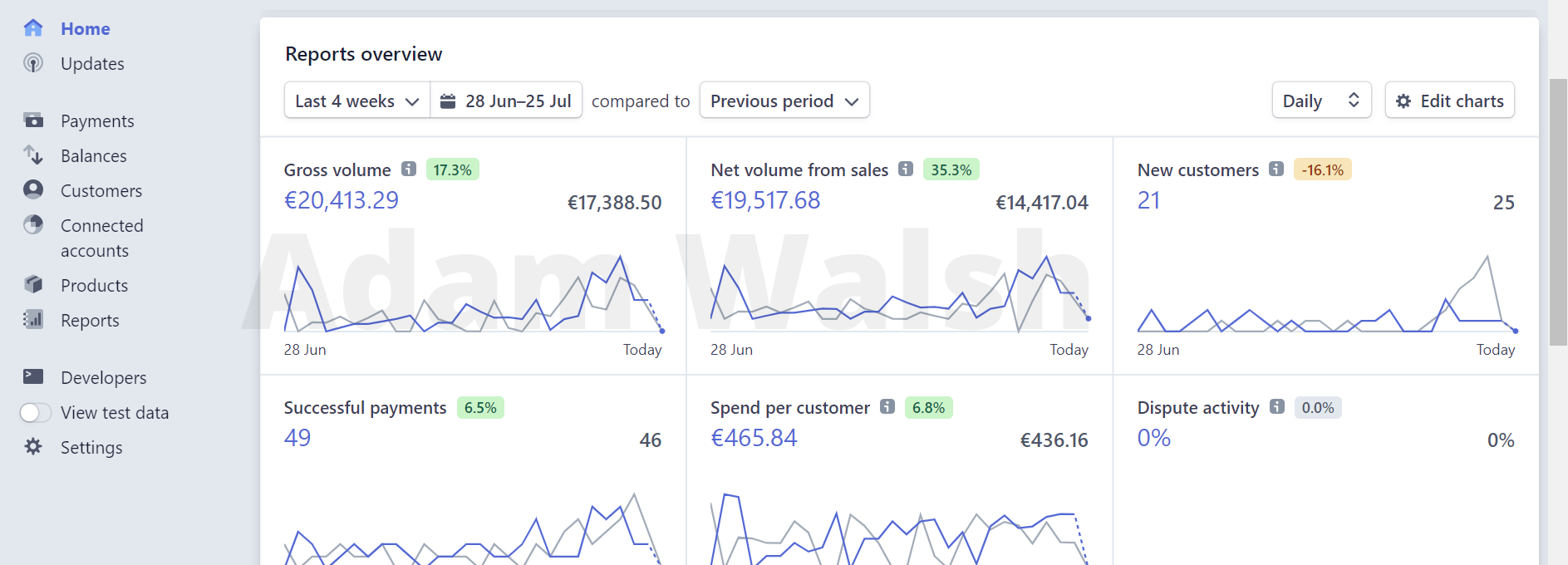Viewport: 1568px width, 565px height.
Task: Open the Last 4 weeks dropdown
Action: pyautogui.click(x=357, y=101)
